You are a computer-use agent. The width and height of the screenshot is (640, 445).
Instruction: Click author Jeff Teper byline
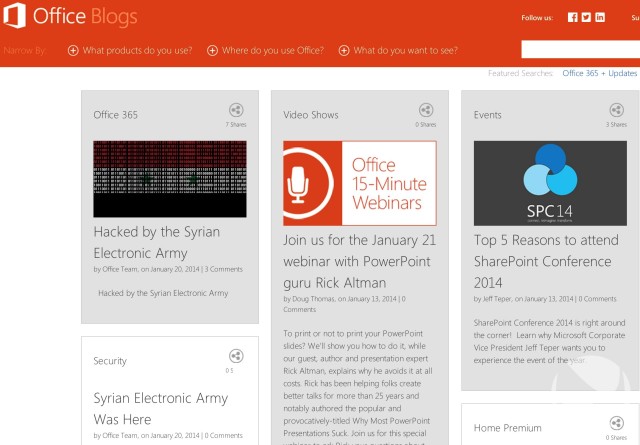[x=497, y=299]
